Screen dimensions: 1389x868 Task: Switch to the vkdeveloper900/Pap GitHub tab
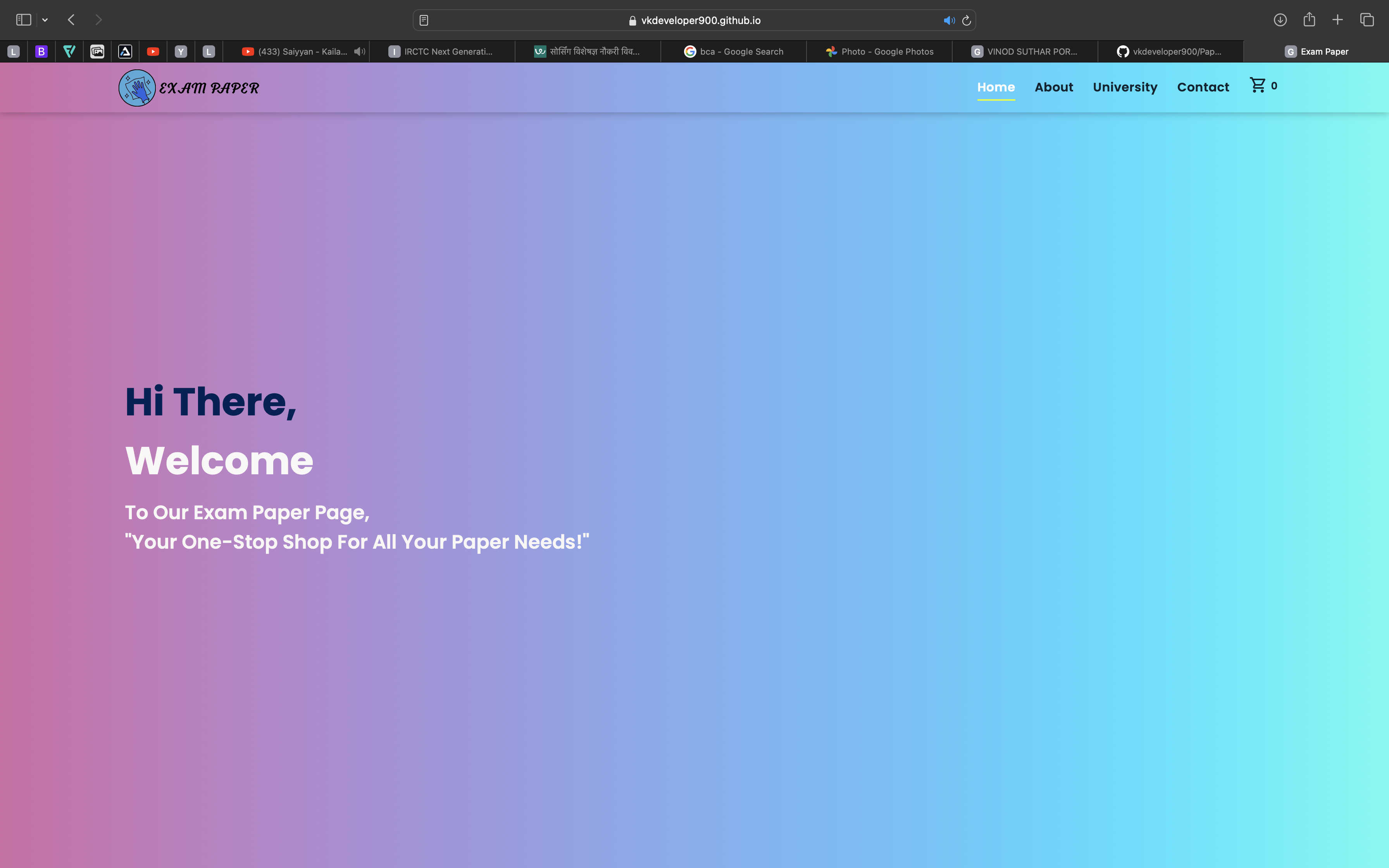coord(1171,52)
